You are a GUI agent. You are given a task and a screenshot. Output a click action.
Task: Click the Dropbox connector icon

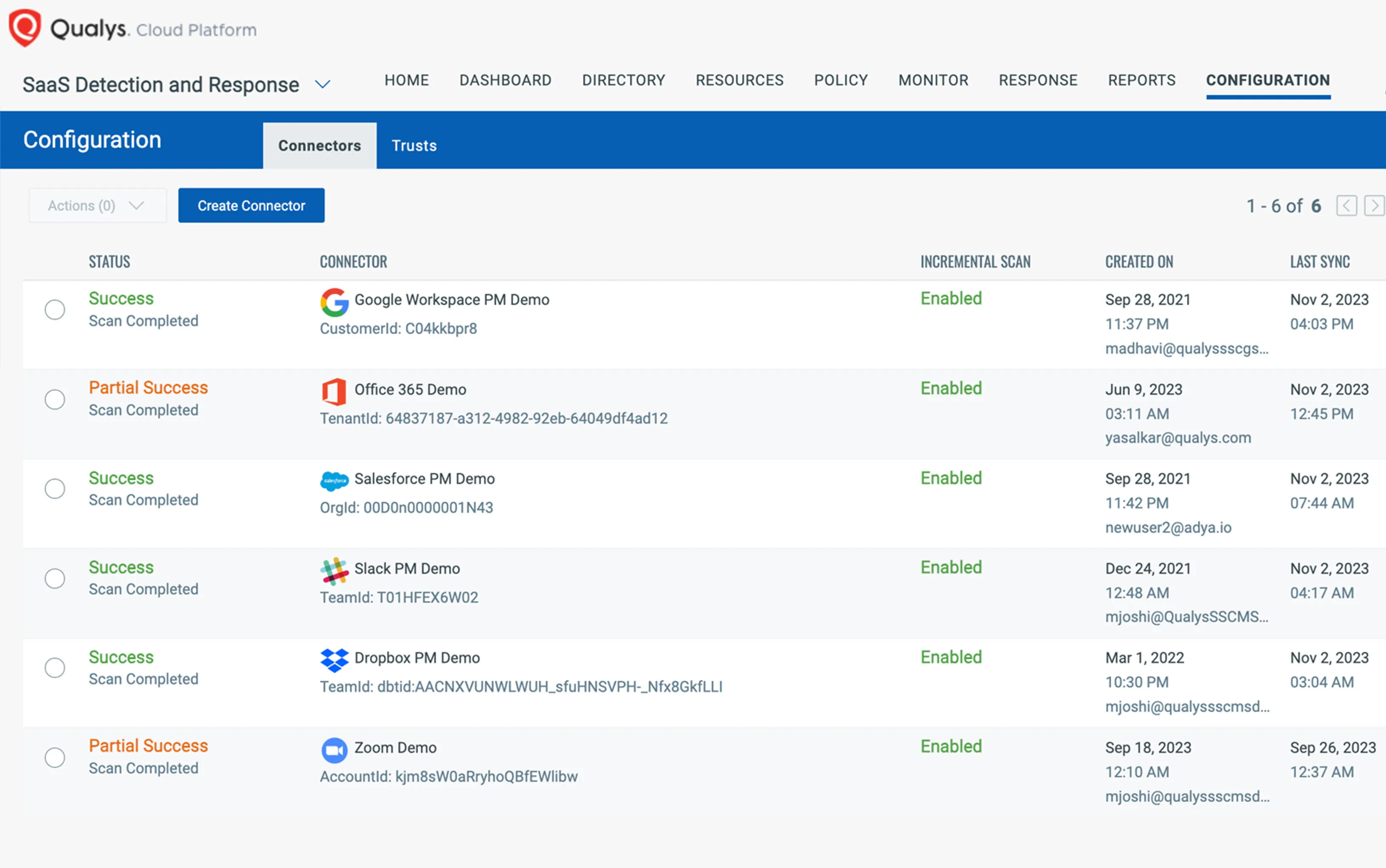tap(334, 660)
